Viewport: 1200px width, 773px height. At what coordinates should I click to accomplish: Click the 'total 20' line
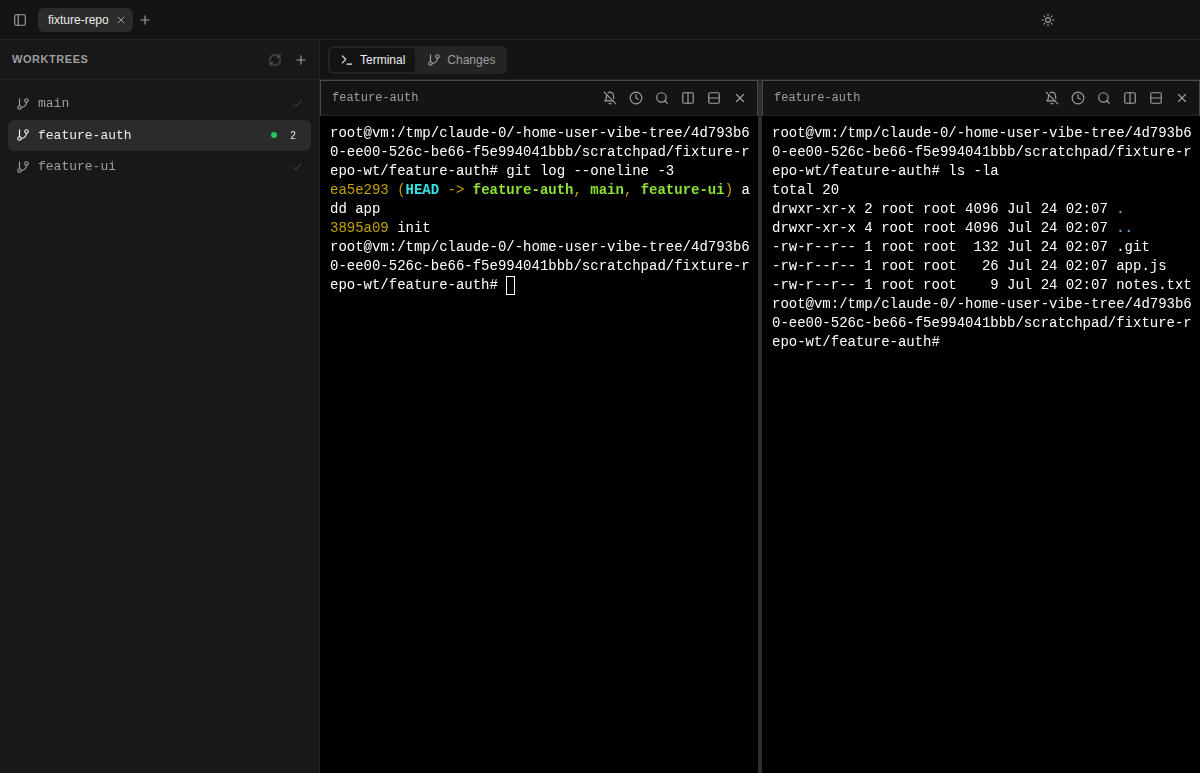[805, 190]
